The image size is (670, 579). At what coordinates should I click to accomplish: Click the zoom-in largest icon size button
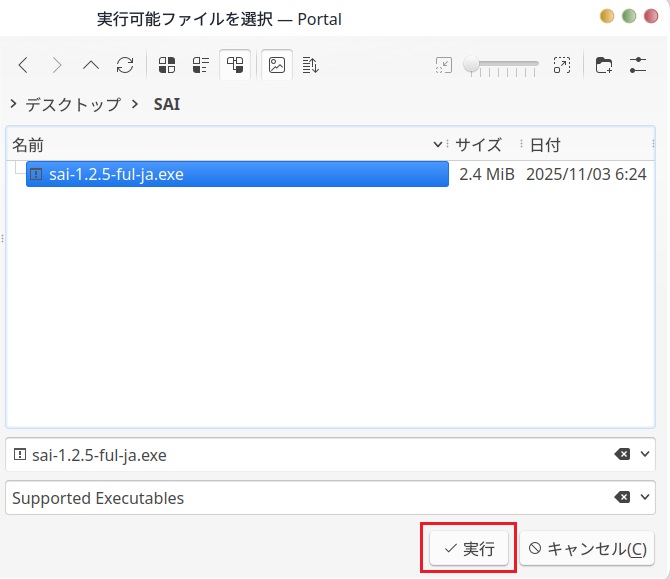pos(562,65)
